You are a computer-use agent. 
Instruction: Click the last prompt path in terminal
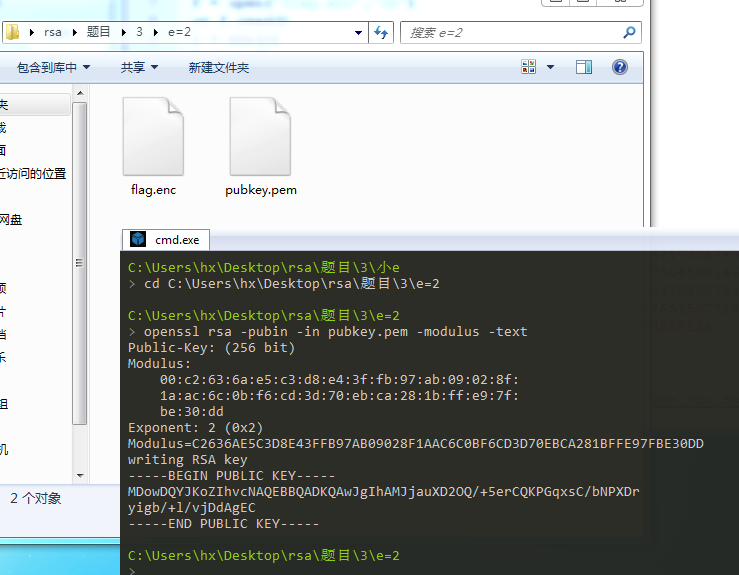(x=264, y=555)
